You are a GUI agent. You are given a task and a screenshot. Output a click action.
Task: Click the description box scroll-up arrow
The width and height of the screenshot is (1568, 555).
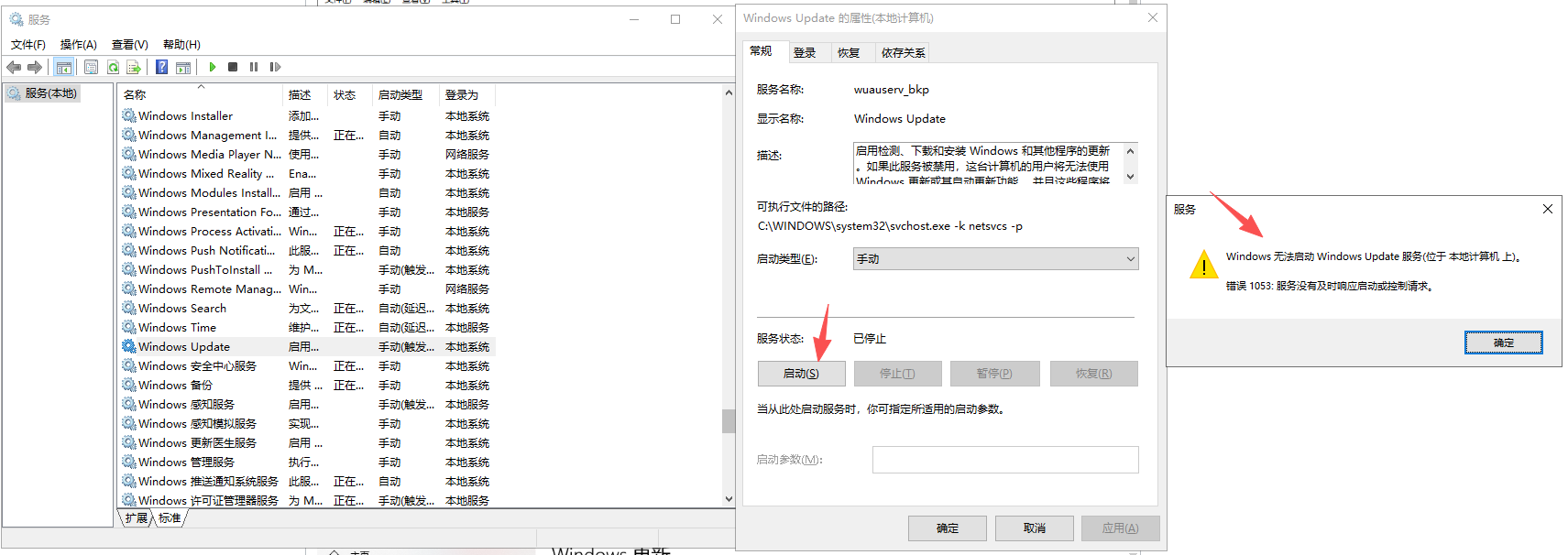tap(1130, 150)
